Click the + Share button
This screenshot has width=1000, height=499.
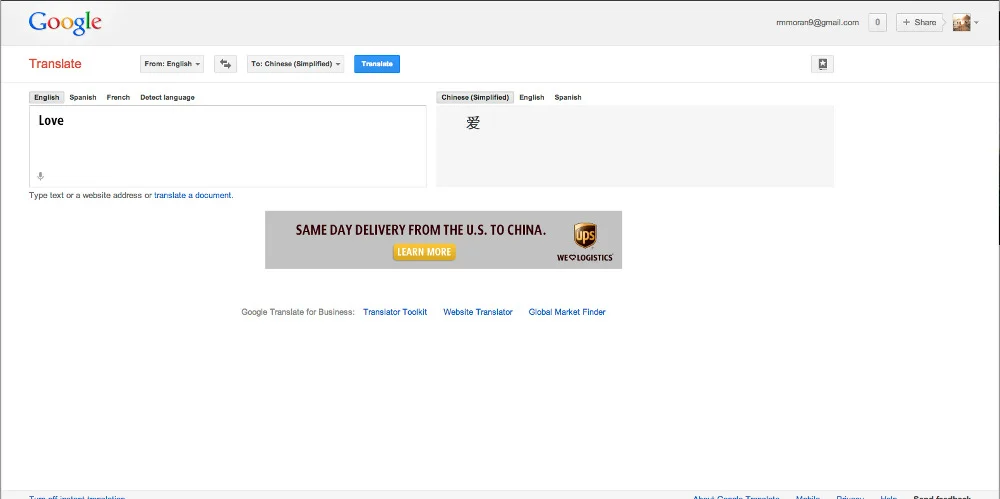920,22
